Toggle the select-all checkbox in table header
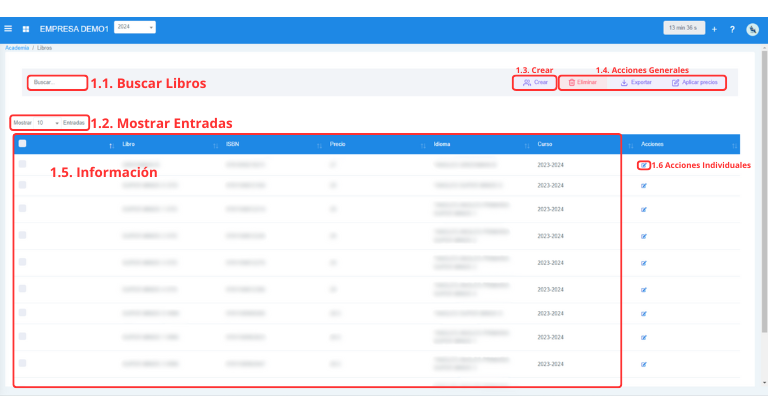Screen dimensions: 768x413 tap(23, 144)
